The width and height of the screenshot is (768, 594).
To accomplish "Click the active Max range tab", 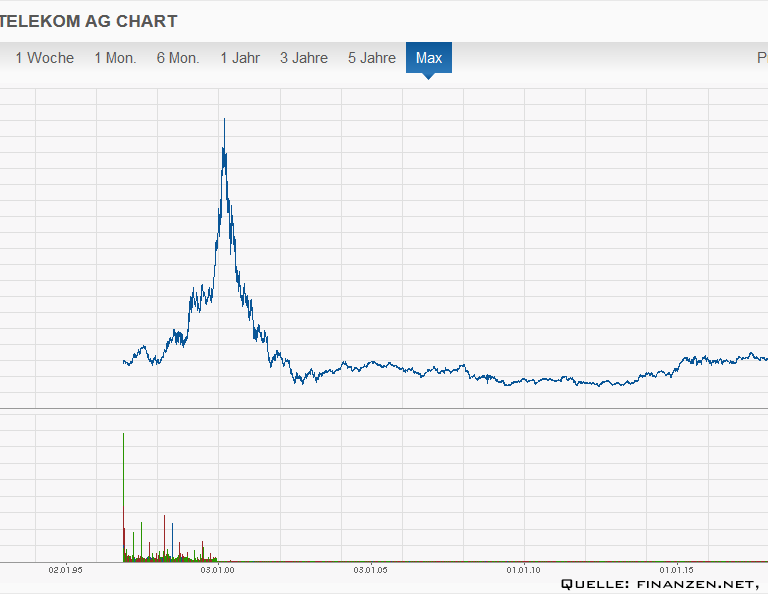I will tap(429, 58).
